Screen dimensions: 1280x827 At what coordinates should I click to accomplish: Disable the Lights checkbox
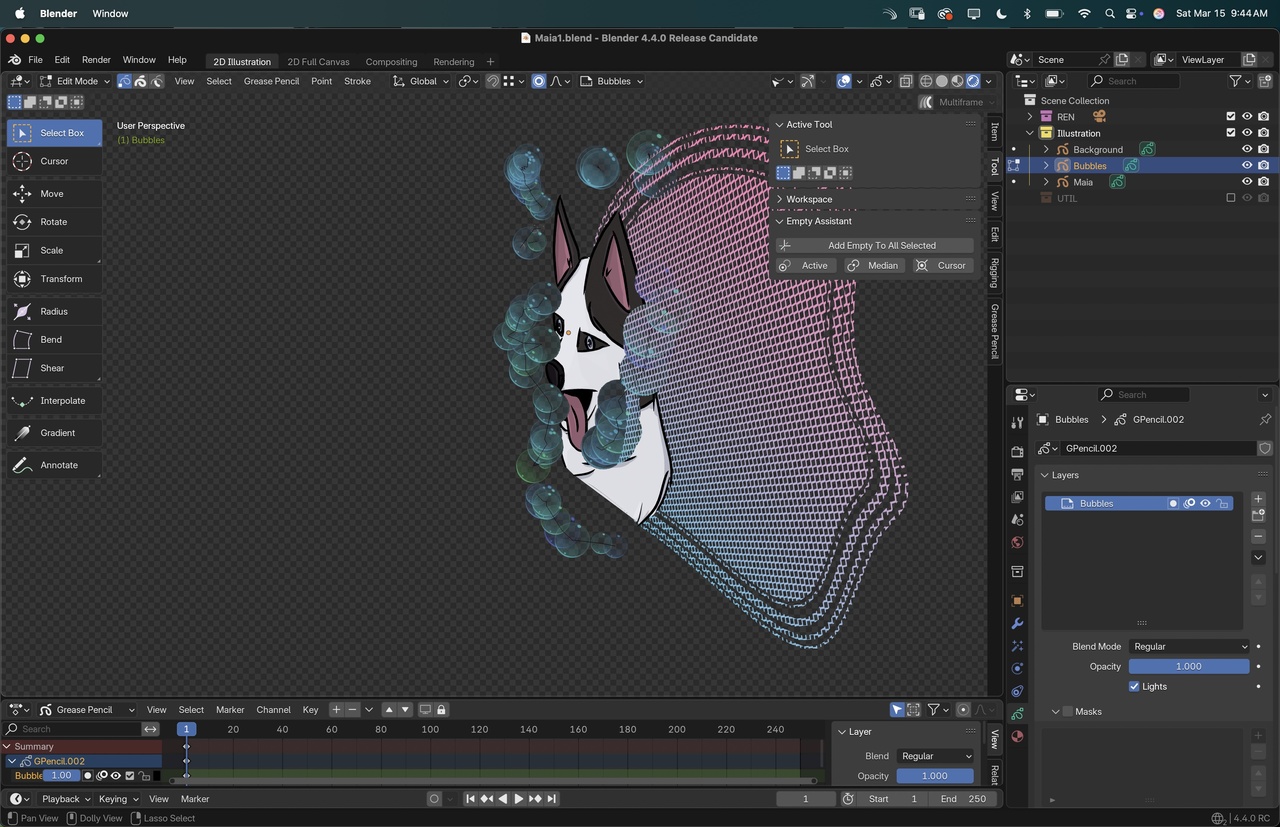[x=1134, y=687]
